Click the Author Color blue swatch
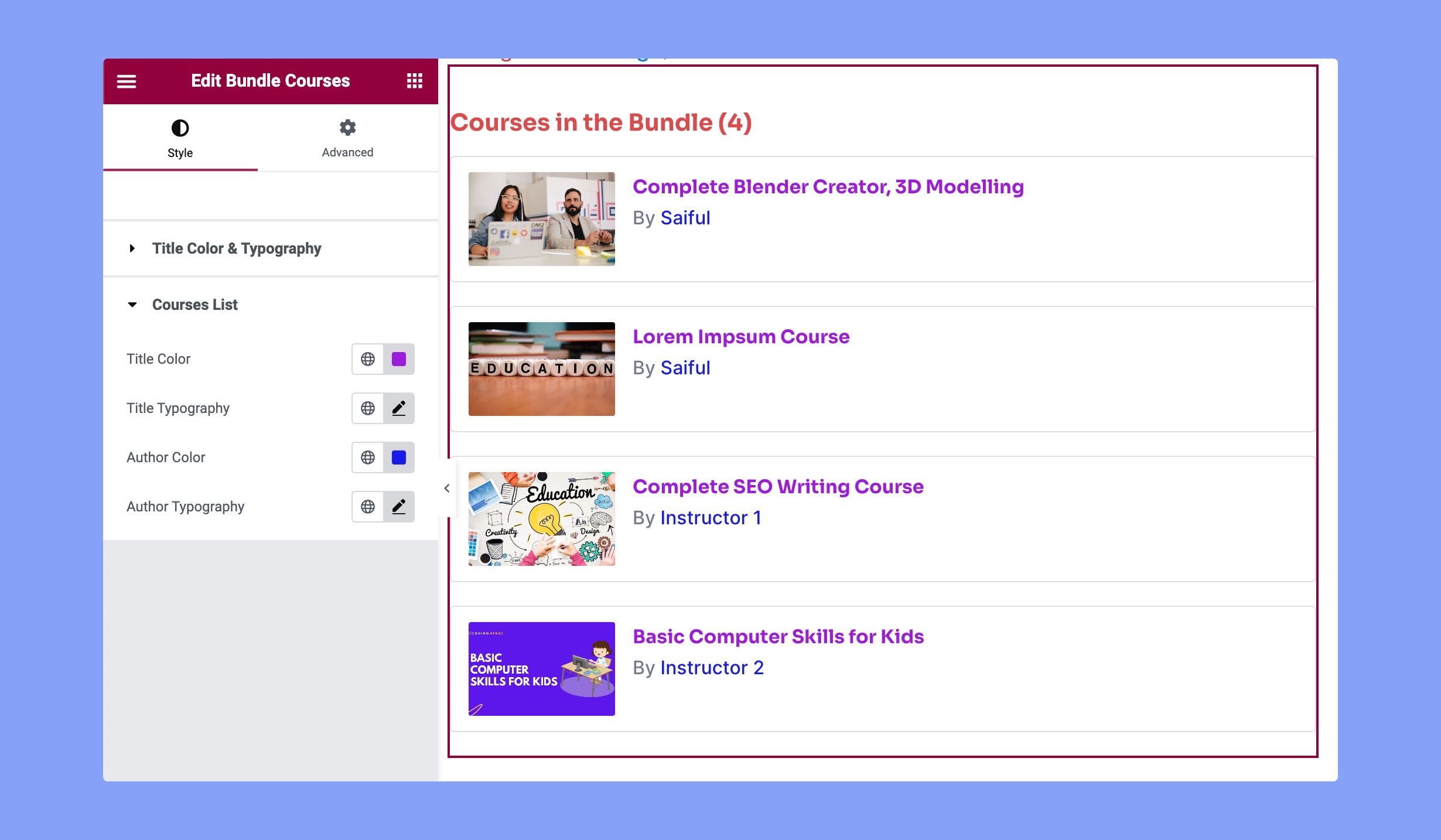The height and width of the screenshot is (840, 1441). point(399,457)
